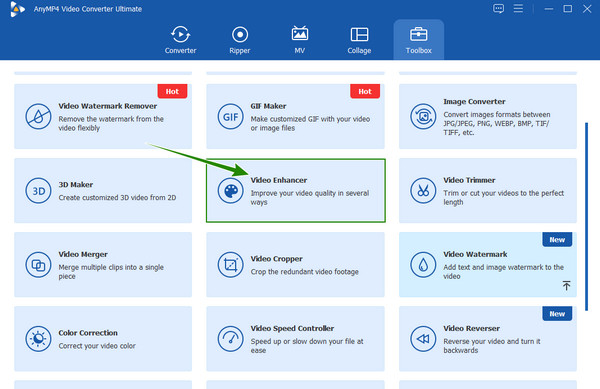Click the Hot badge on GIF Maker

[365, 91]
